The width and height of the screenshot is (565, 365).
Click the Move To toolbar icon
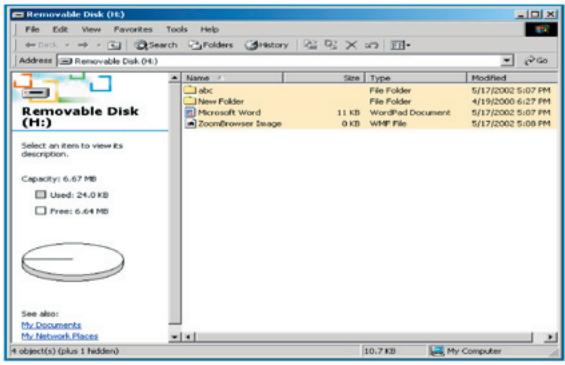pyautogui.click(x=310, y=45)
